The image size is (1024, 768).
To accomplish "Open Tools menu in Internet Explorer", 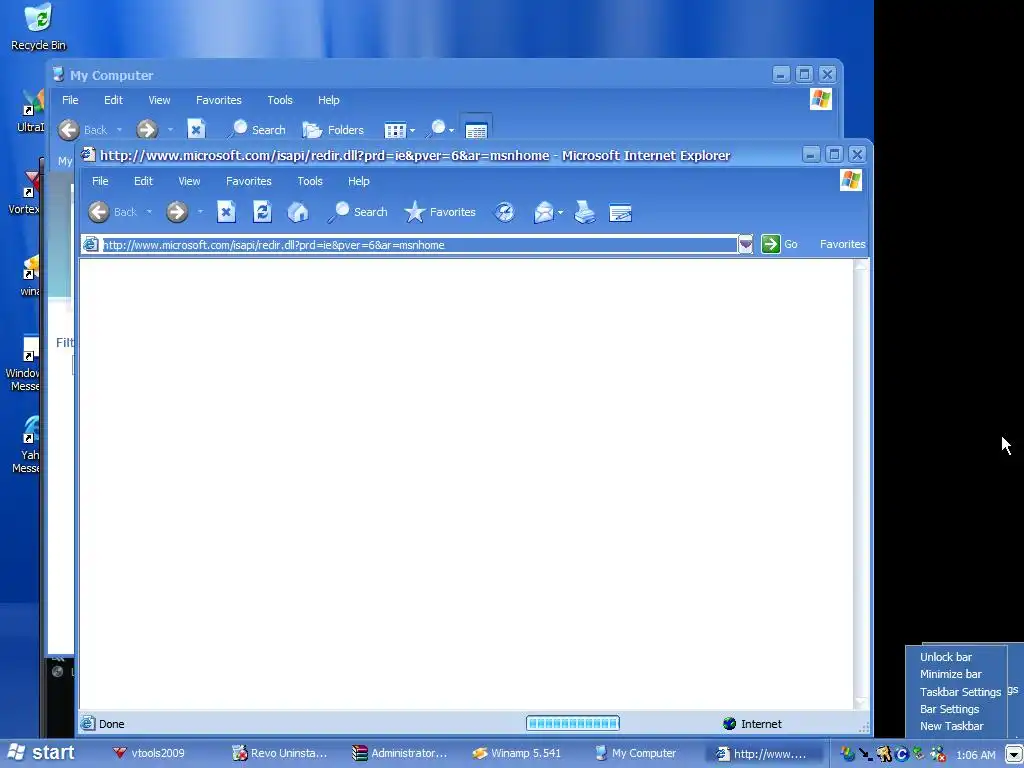I will (x=310, y=181).
